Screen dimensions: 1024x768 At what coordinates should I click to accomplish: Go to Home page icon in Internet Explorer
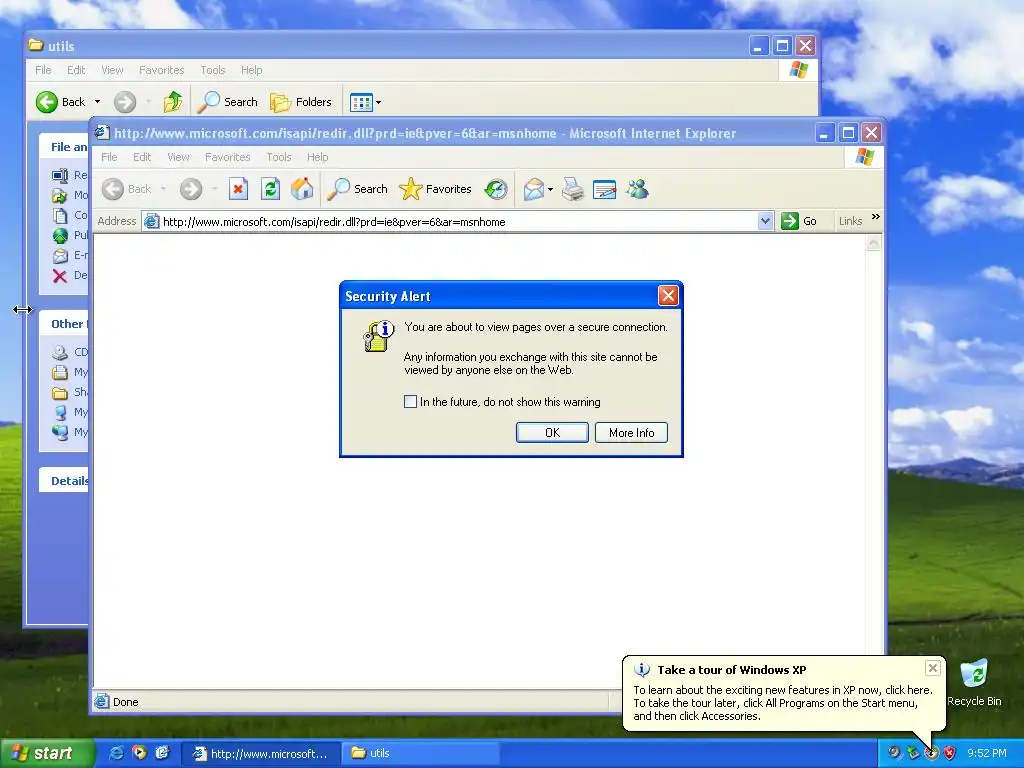click(x=302, y=189)
